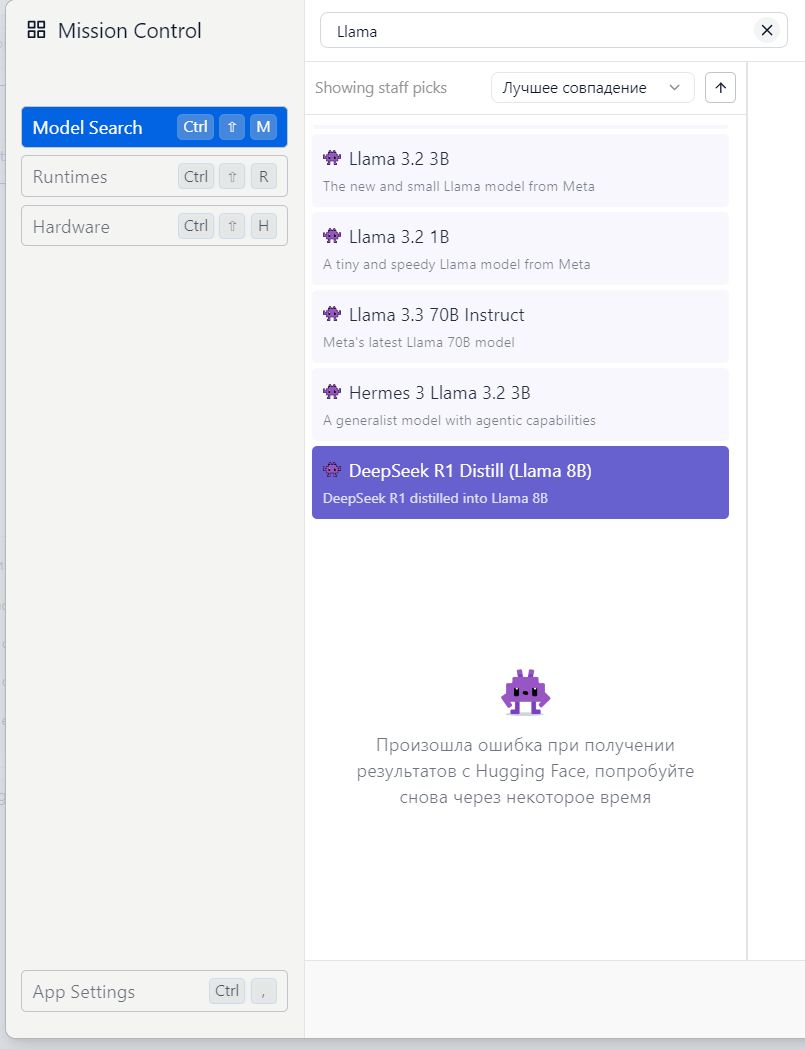Viewport: 805px width, 1049px height.
Task: Click the shift arrow badge on Model Search
Action: click(x=232, y=127)
